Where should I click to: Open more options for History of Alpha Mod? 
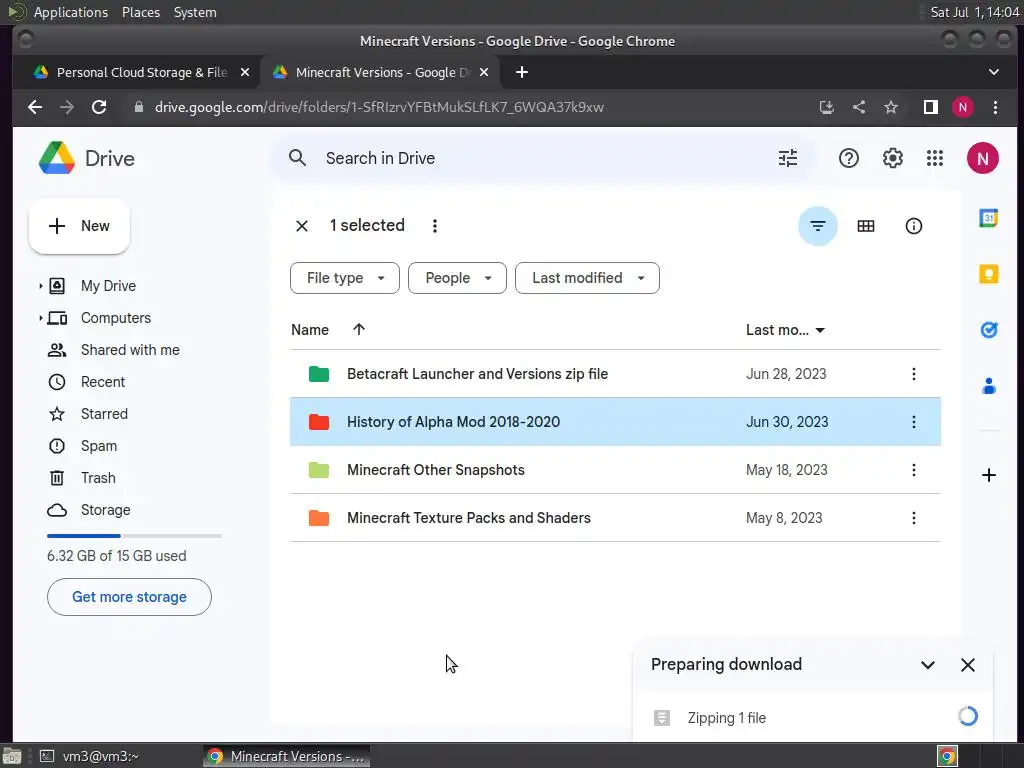coord(914,422)
